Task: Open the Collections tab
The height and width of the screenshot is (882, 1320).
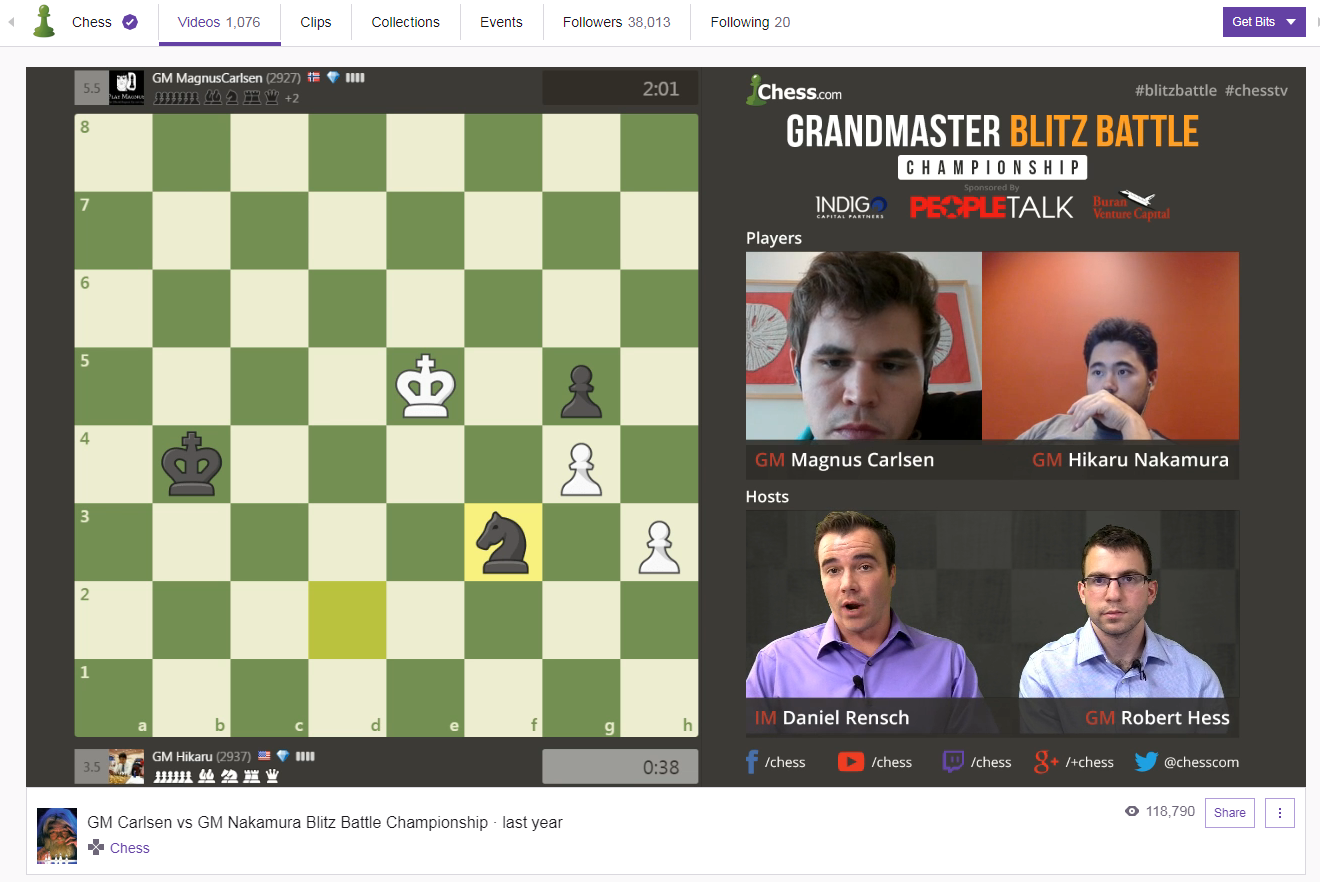Action: [x=405, y=22]
